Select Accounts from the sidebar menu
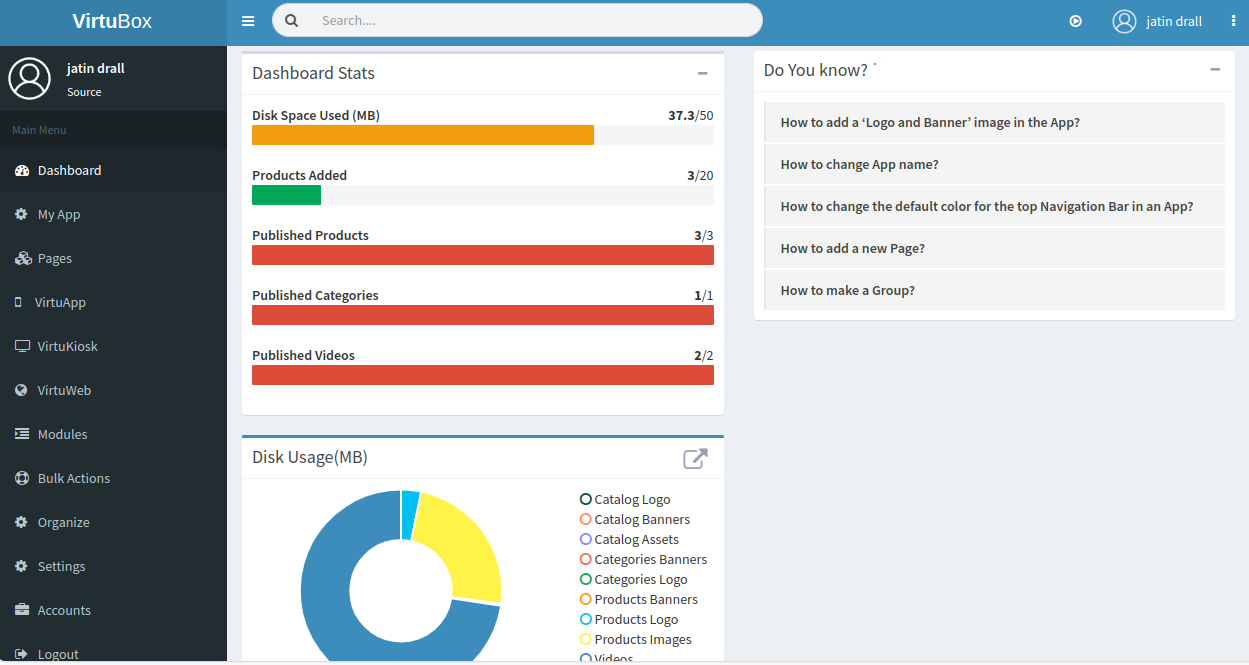Screen dimensions: 1249x665 pos(65,610)
